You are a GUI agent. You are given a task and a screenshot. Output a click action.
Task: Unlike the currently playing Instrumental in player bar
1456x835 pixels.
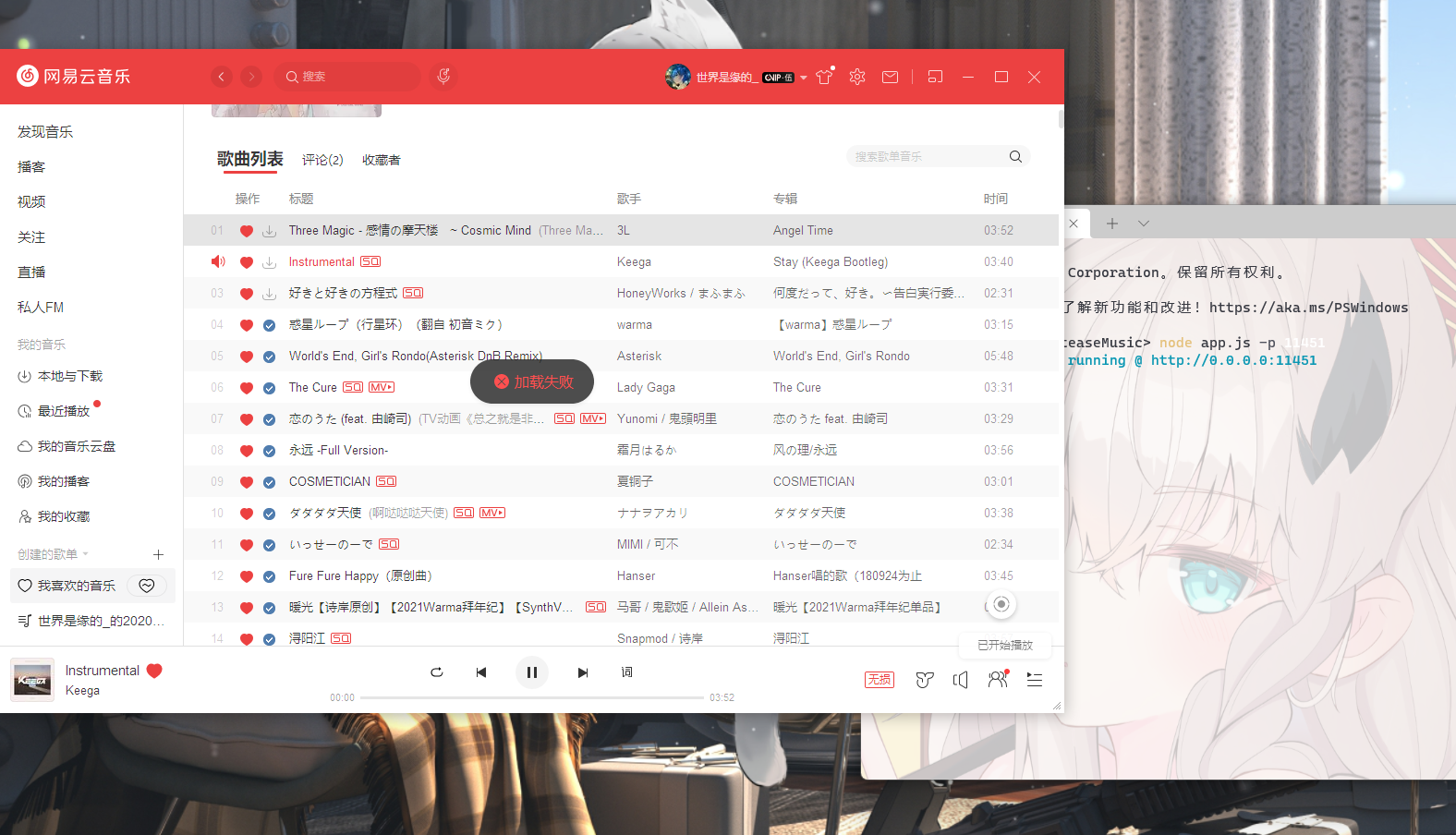(x=154, y=671)
